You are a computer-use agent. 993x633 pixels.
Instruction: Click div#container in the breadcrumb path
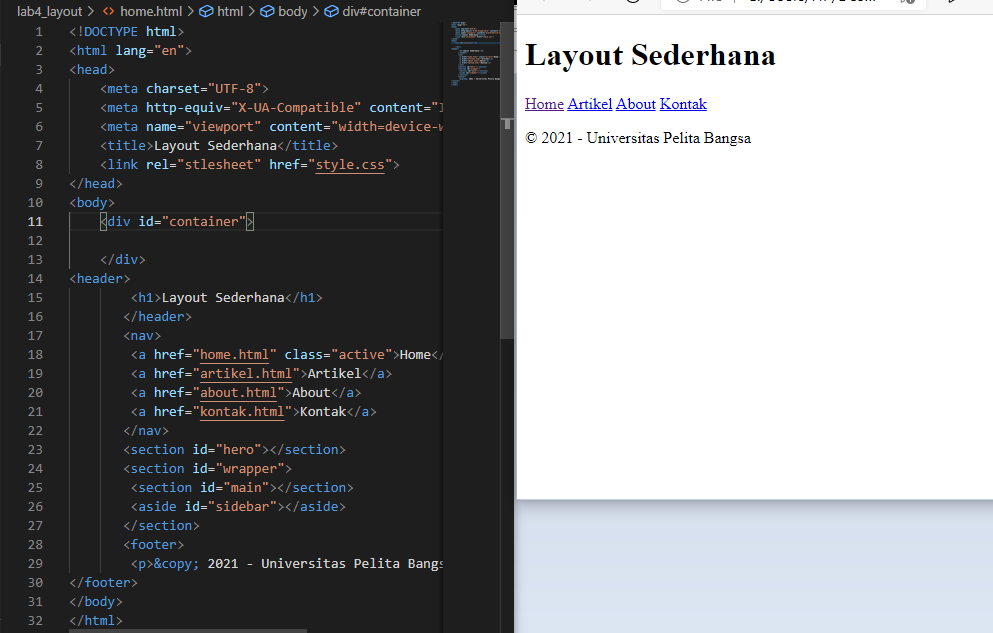point(381,11)
